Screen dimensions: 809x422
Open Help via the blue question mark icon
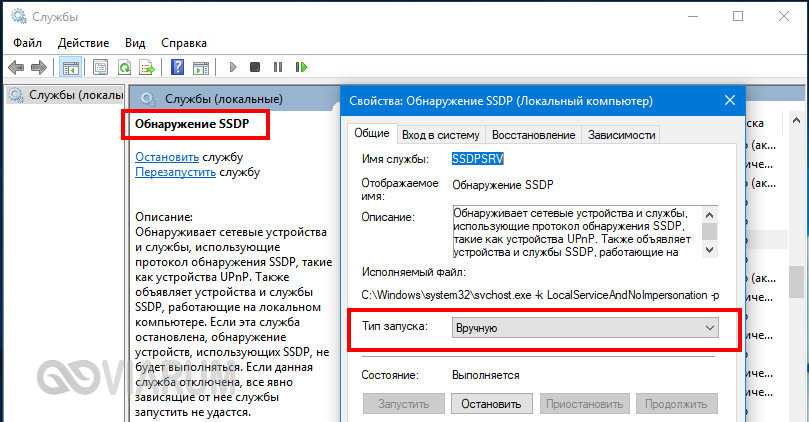point(177,68)
